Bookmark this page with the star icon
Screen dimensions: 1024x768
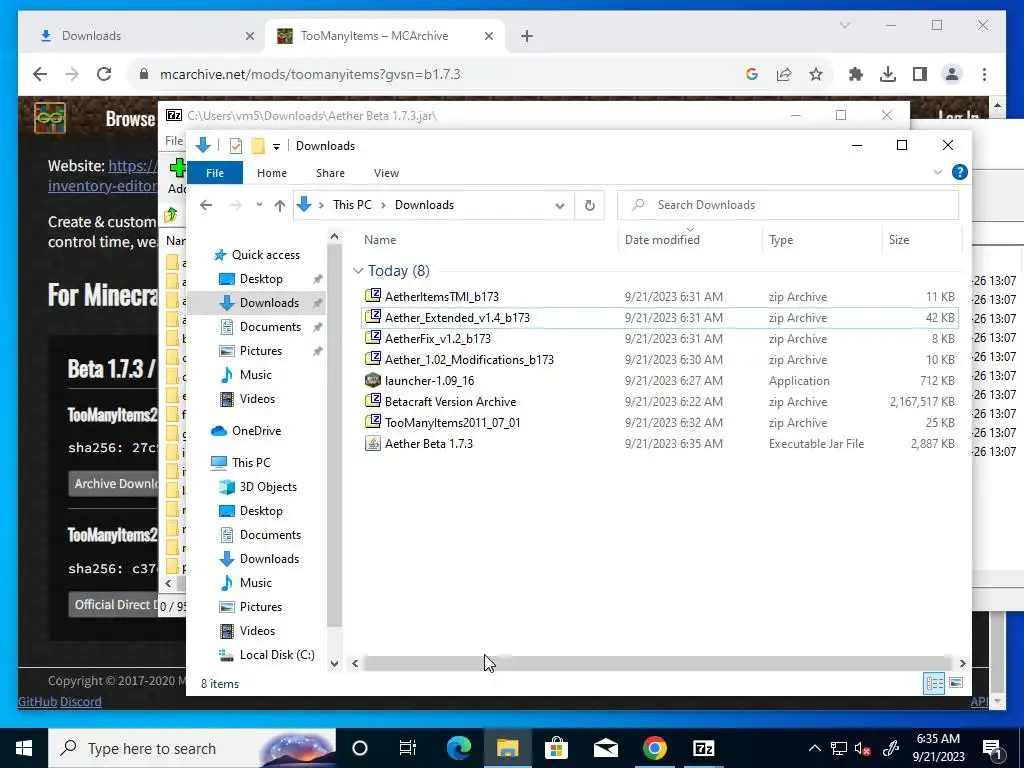pyautogui.click(x=816, y=74)
